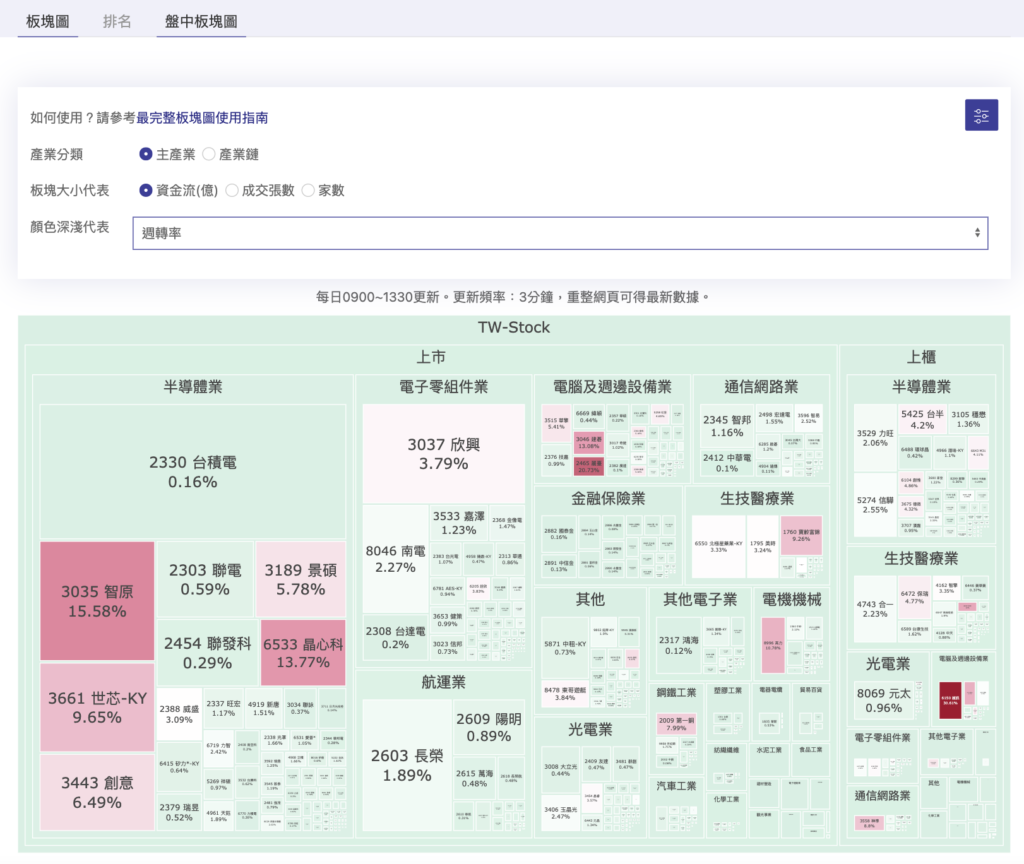Switch to the 板塊圖 tab
The width and height of the screenshot is (1024, 864).
coord(48,22)
